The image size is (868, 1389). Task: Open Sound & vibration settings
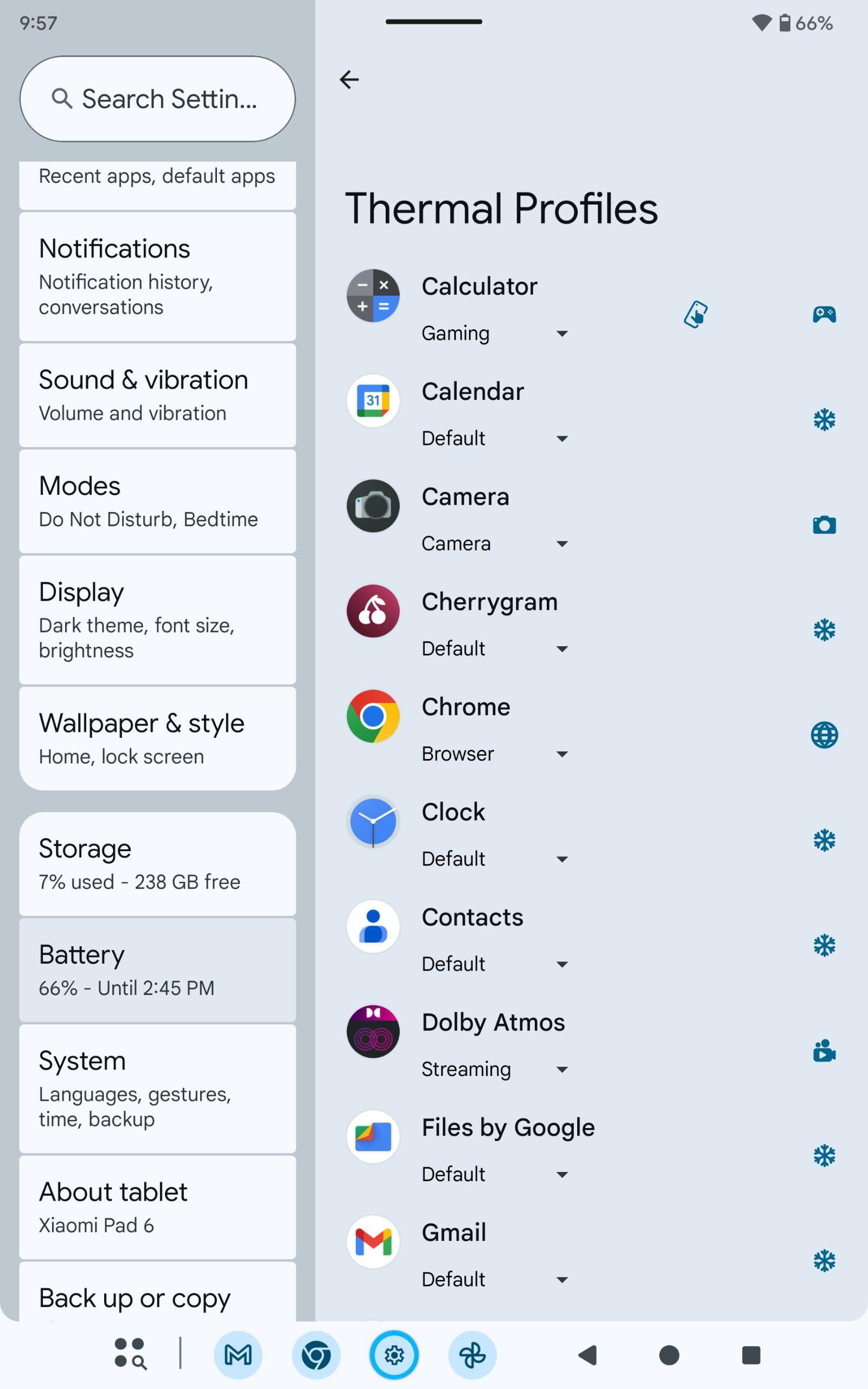click(157, 395)
